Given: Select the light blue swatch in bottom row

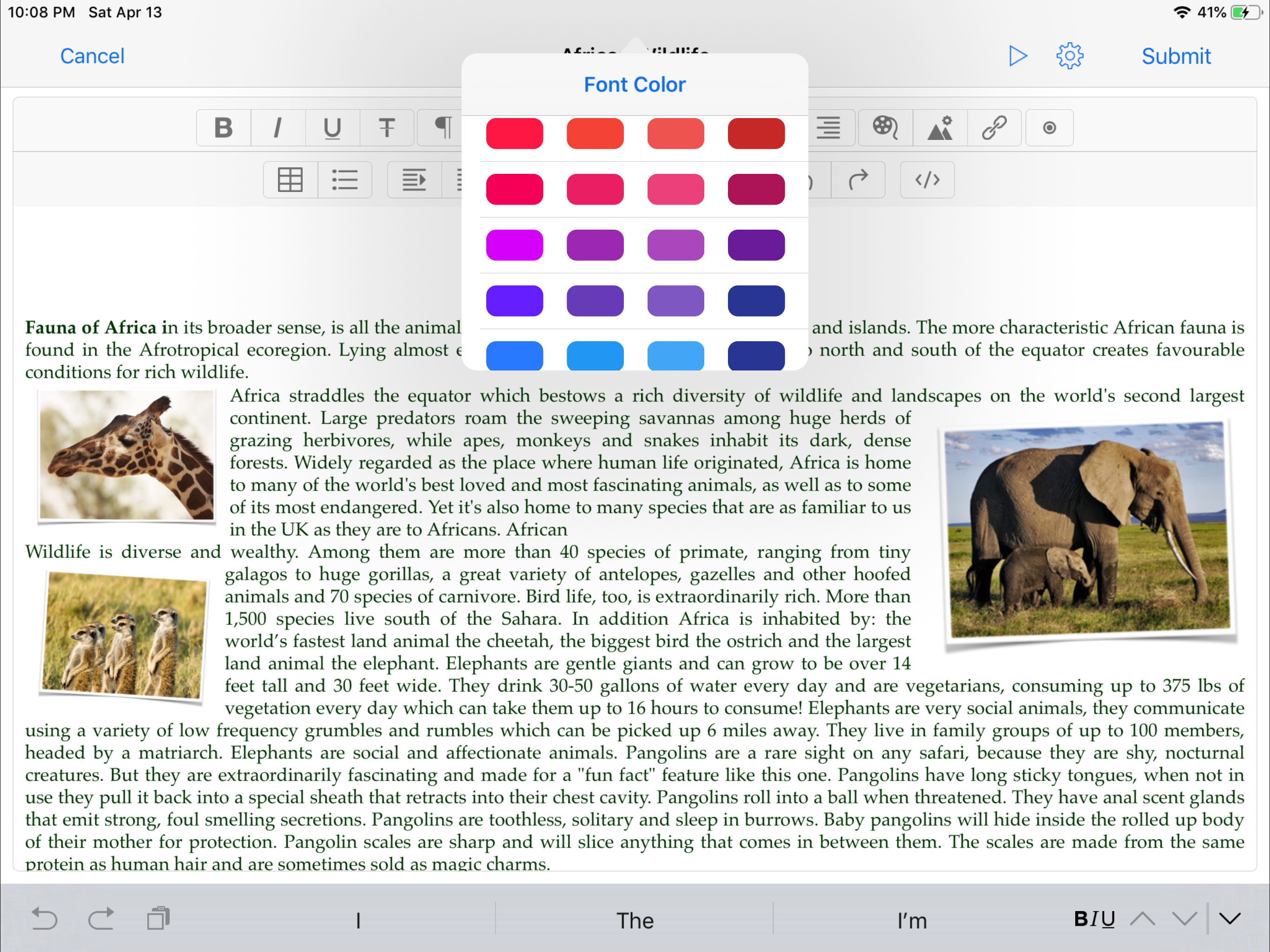Looking at the screenshot, I should [x=676, y=356].
